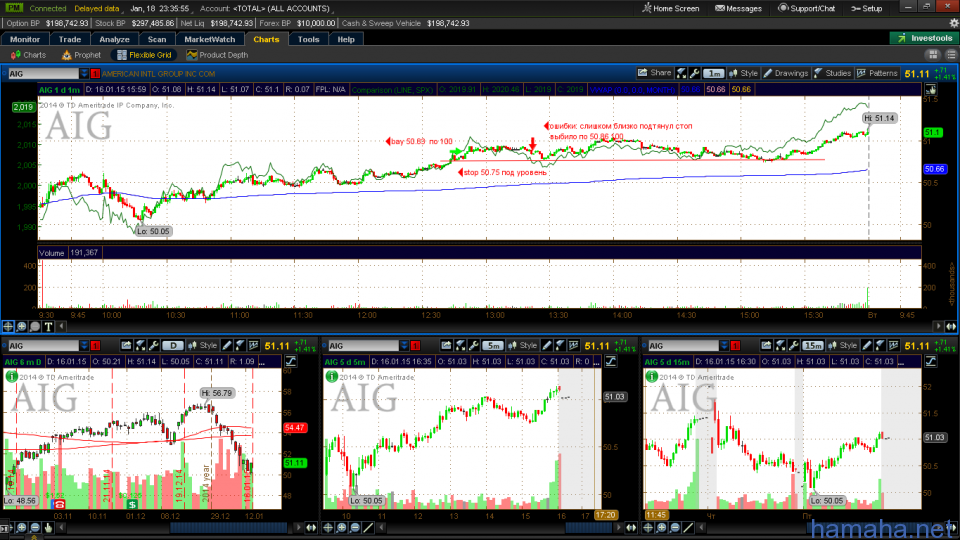Open the 1m timeframe selector on main chart

pos(713,73)
